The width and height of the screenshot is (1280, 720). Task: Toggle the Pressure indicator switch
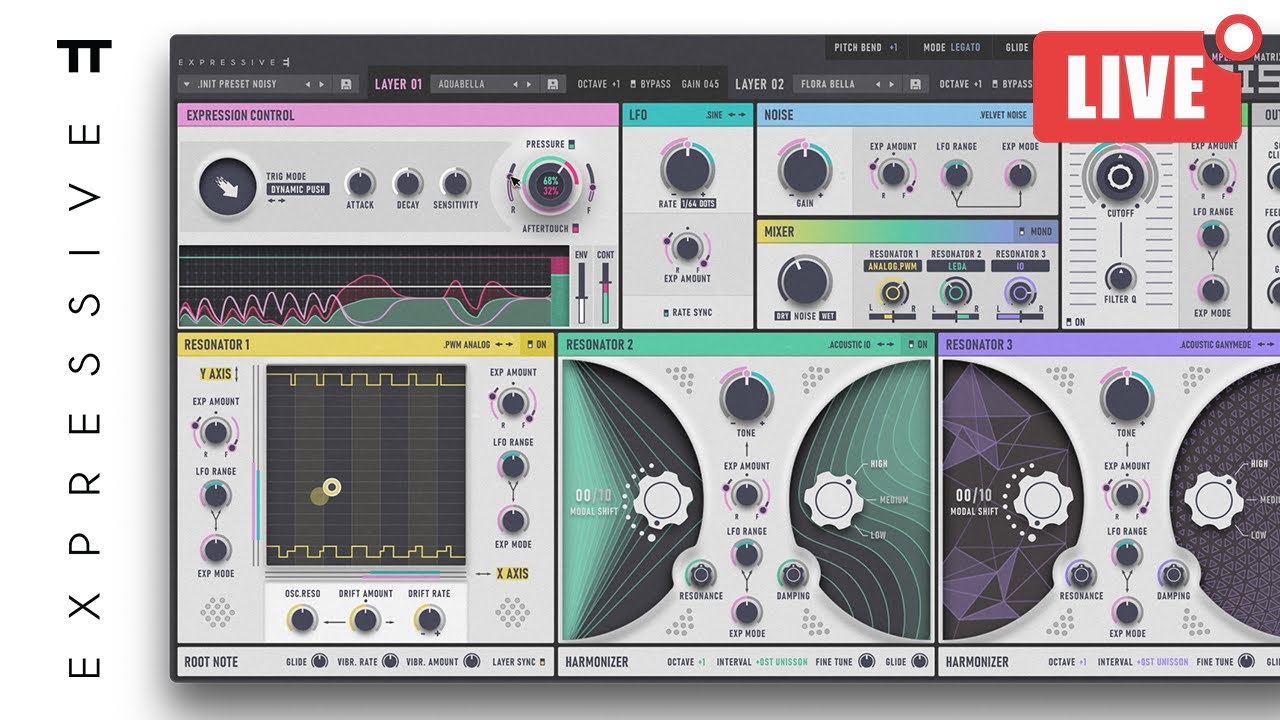click(572, 144)
